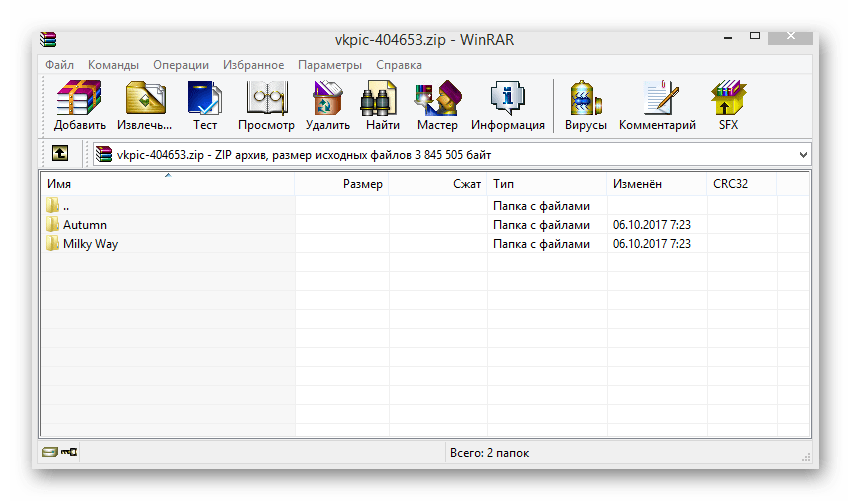
Task: Go up one folder level button
Action: (60, 155)
